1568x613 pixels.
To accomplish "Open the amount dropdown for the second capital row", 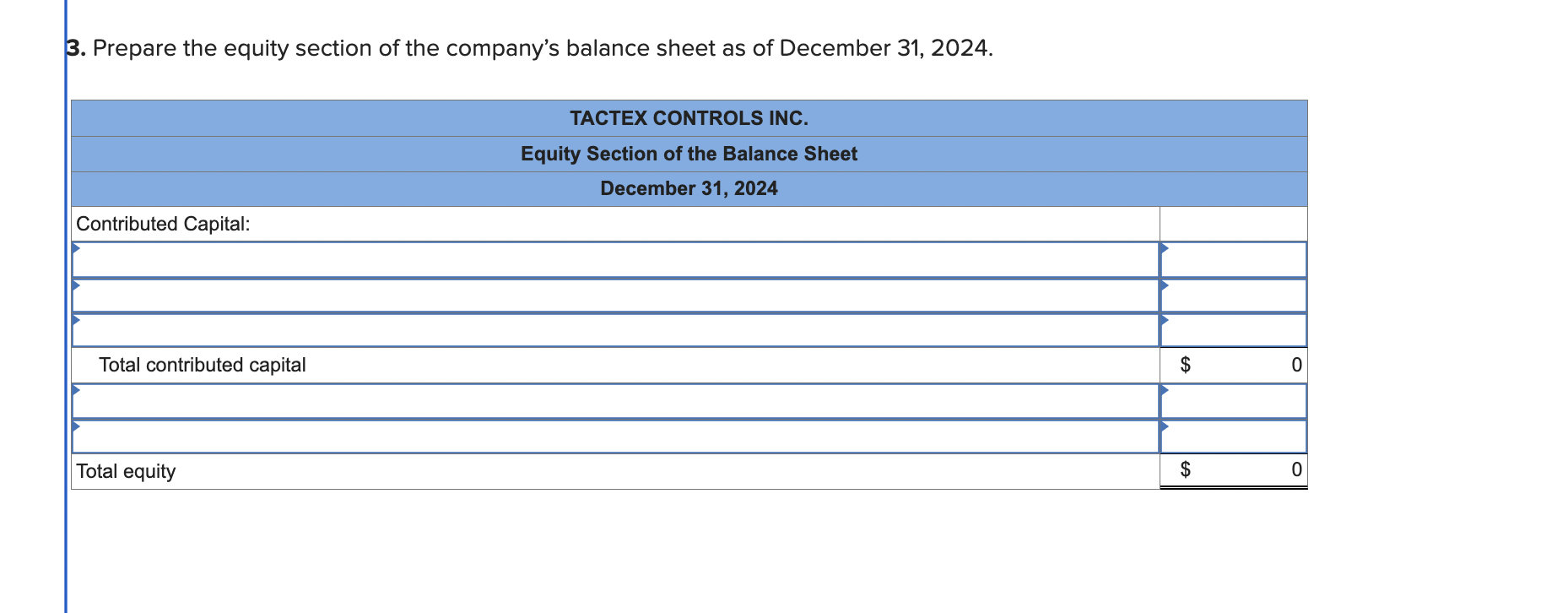I will [x=1164, y=286].
